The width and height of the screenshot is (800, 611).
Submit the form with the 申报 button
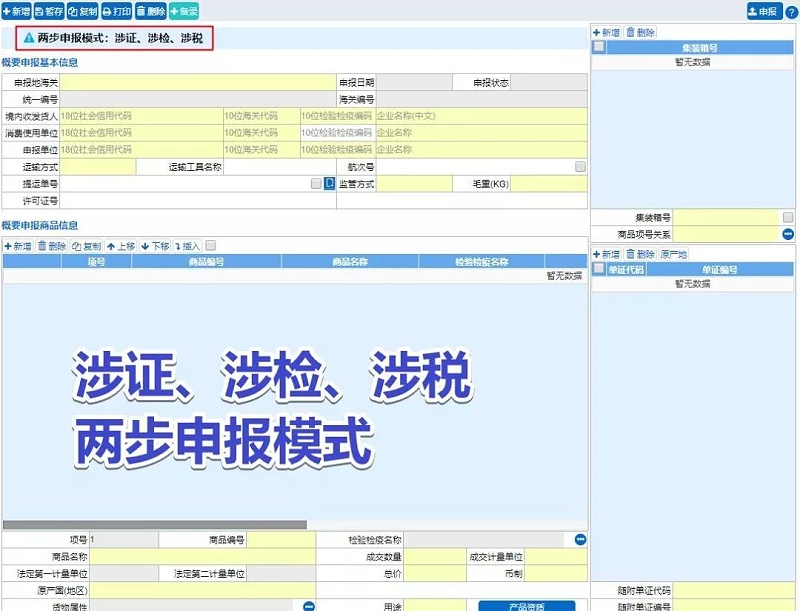pyautogui.click(x=764, y=11)
